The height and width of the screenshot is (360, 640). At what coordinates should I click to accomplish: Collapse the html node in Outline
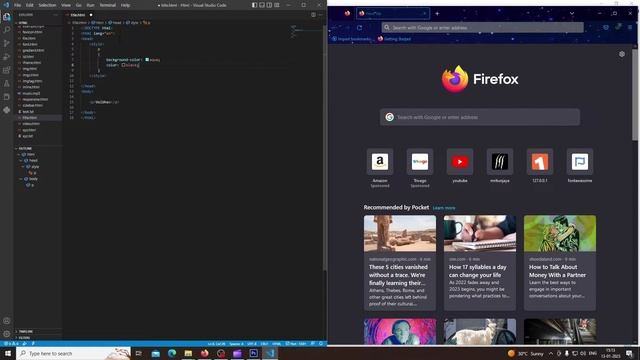[18, 155]
